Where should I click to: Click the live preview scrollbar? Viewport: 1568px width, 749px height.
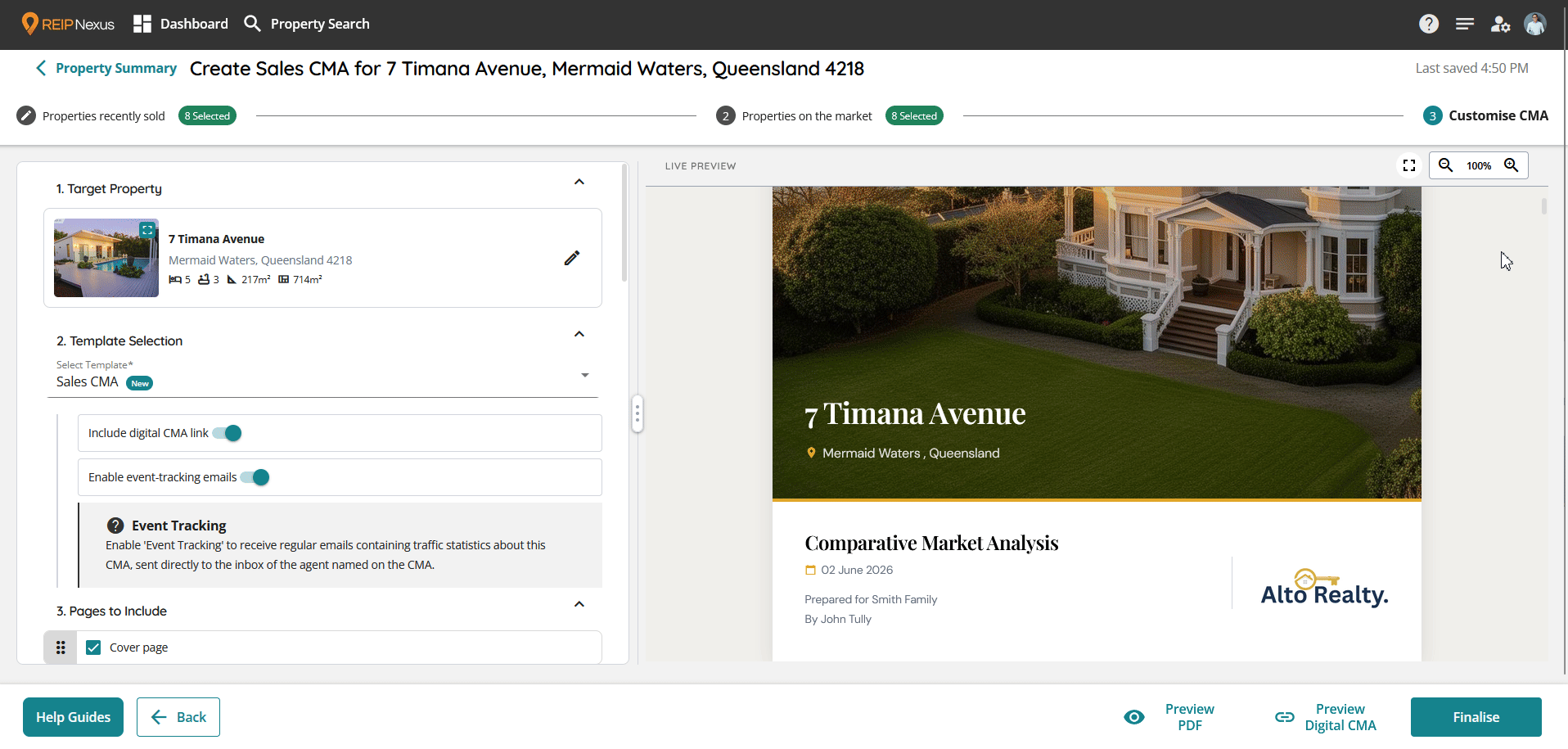[x=1544, y=205]
